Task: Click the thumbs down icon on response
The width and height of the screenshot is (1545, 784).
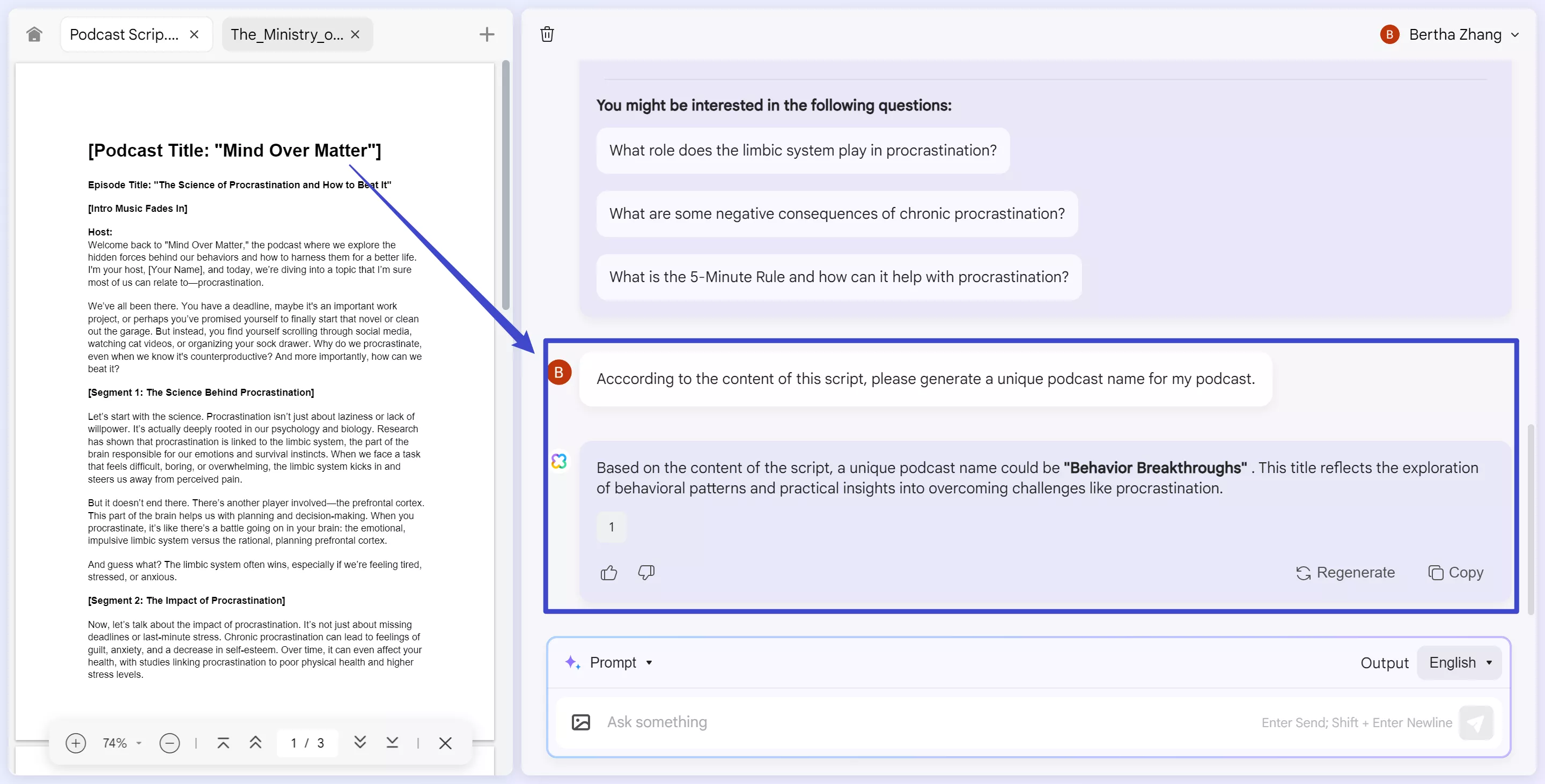Action: pos(646,571)
